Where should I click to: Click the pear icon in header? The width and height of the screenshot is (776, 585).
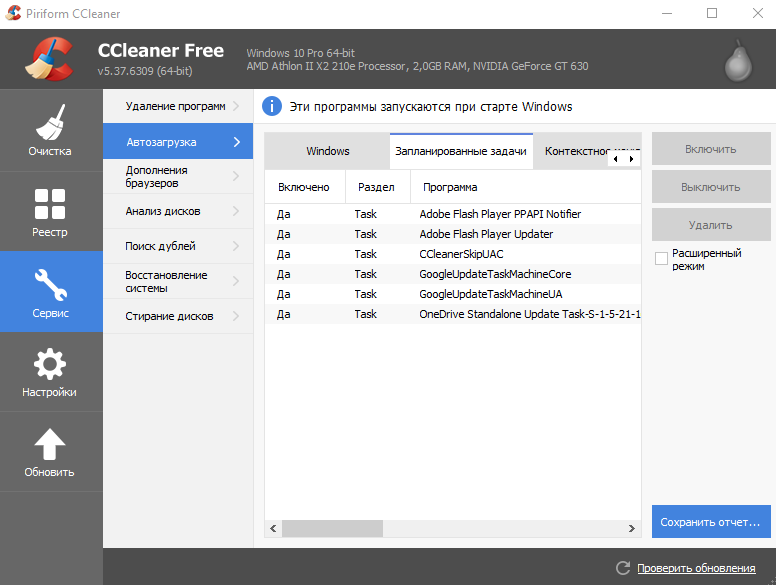(738, 61)
